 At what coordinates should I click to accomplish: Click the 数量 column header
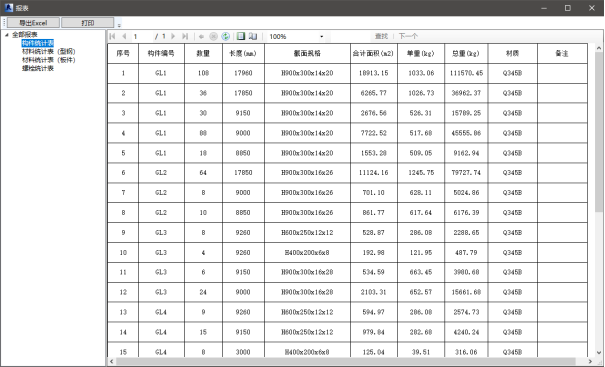[203, 53]
